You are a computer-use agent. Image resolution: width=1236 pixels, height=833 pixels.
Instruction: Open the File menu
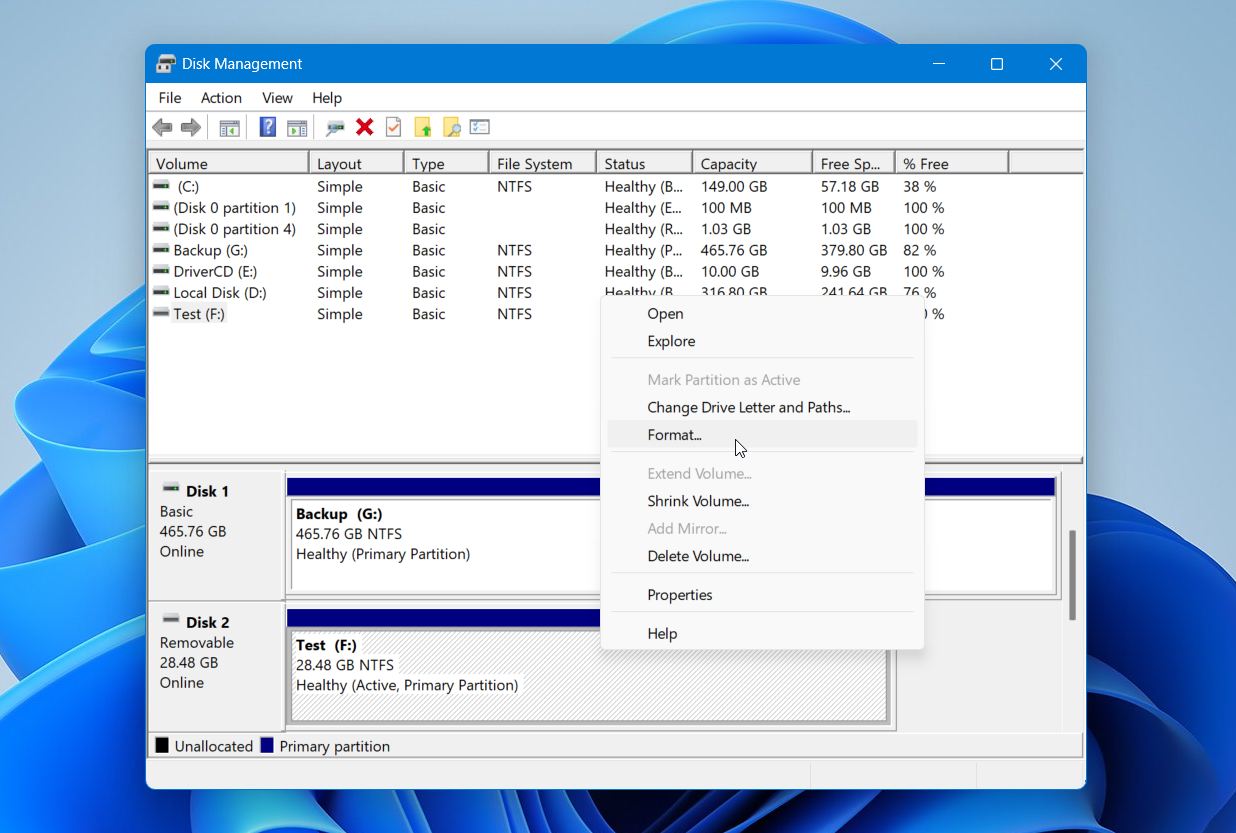click(x=170, y=98)
